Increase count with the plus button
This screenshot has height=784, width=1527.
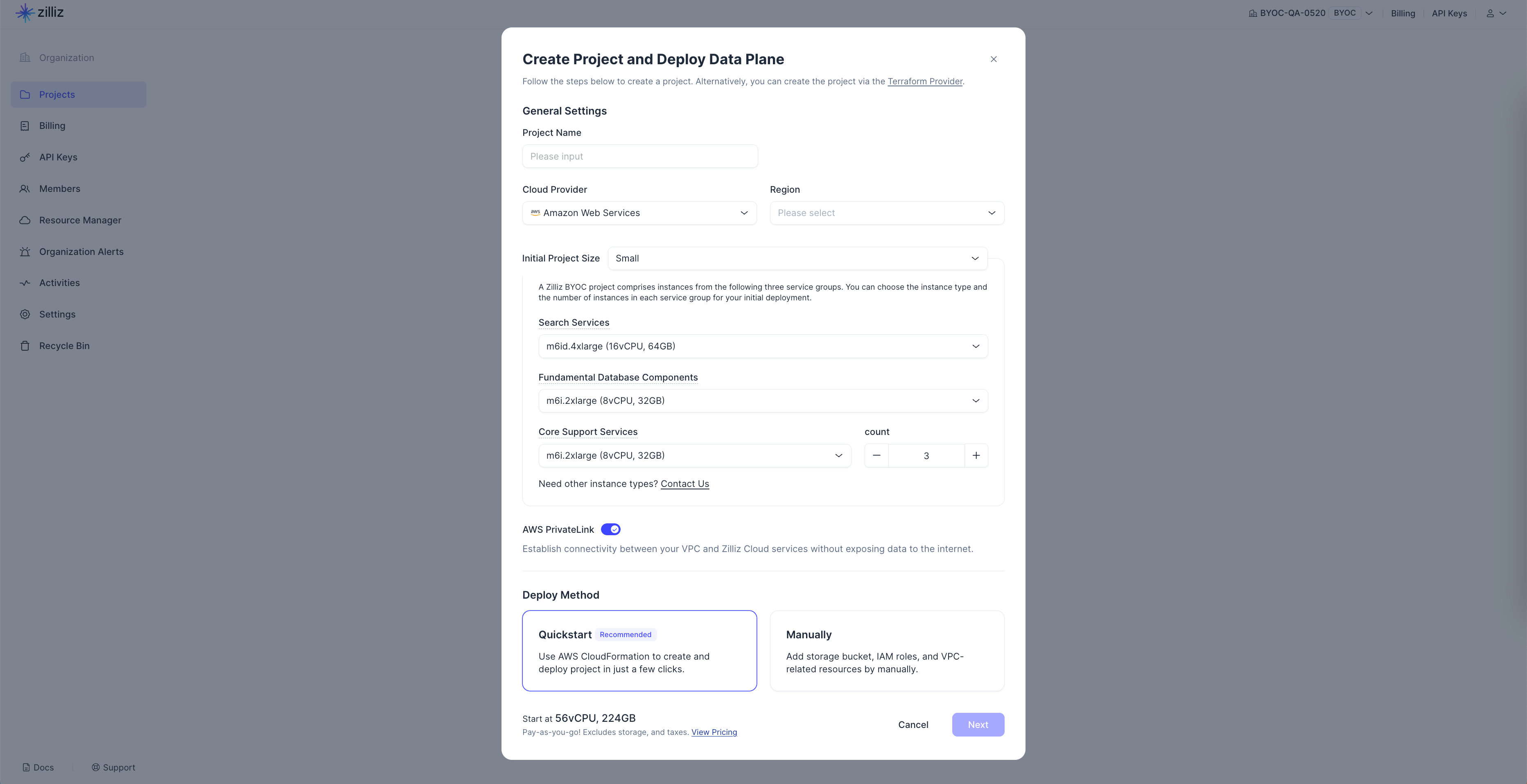[976, 456]
